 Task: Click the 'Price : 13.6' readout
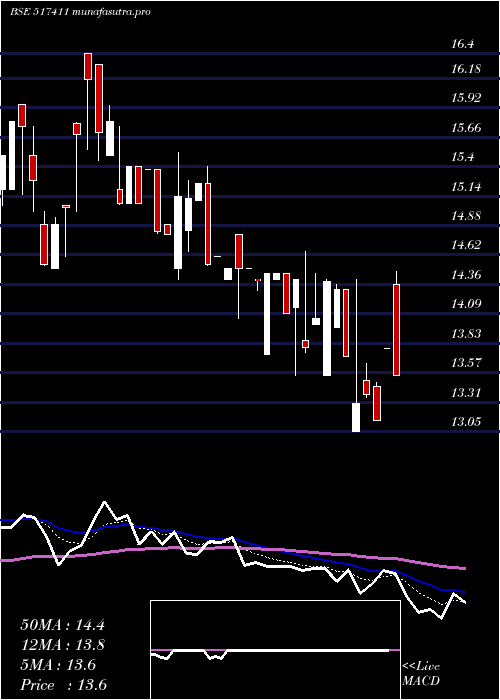coord(63,685)
